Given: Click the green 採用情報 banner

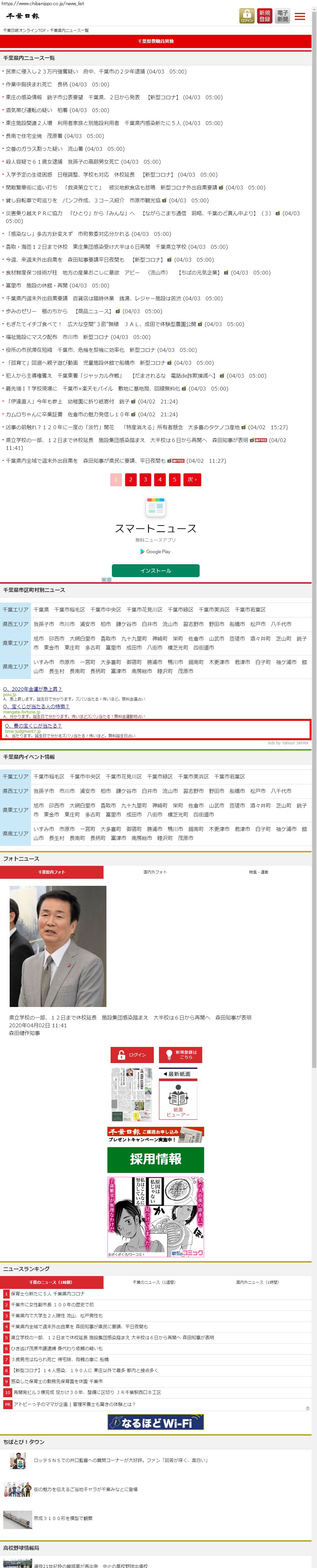Looking at the screenshot, I should coord(155,1159).
